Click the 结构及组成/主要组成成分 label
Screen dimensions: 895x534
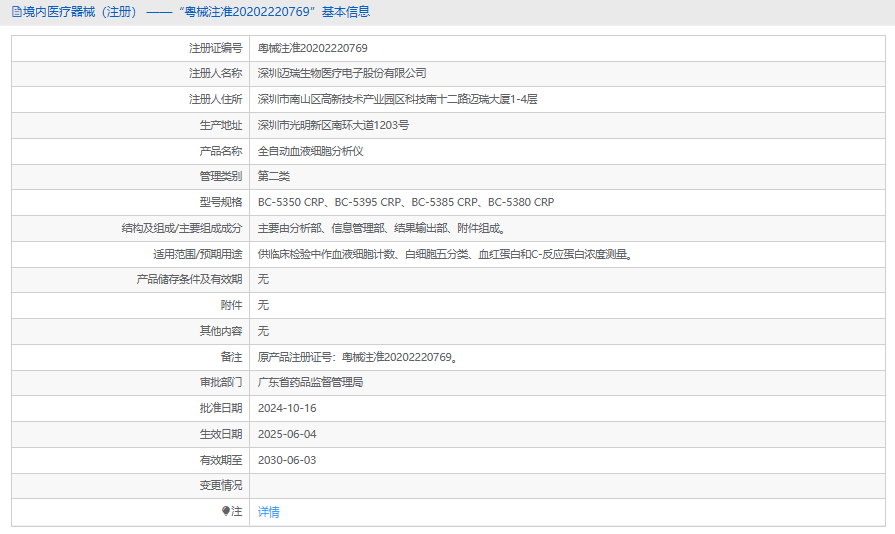(x=182, y=228)
